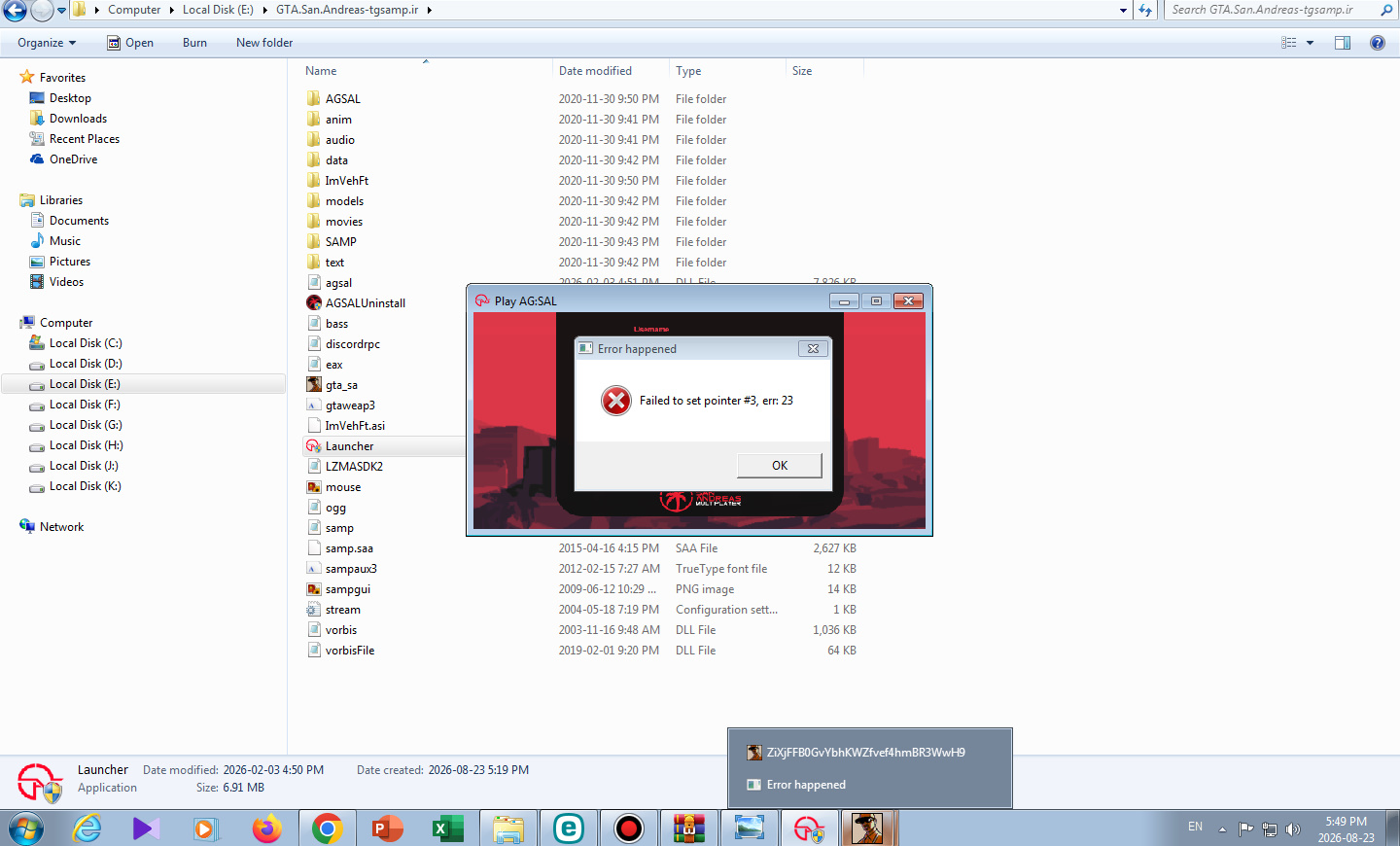Select the gta_sa executable icon in file list
This screenshot has width=1400, height=846.
click(314, 385)
